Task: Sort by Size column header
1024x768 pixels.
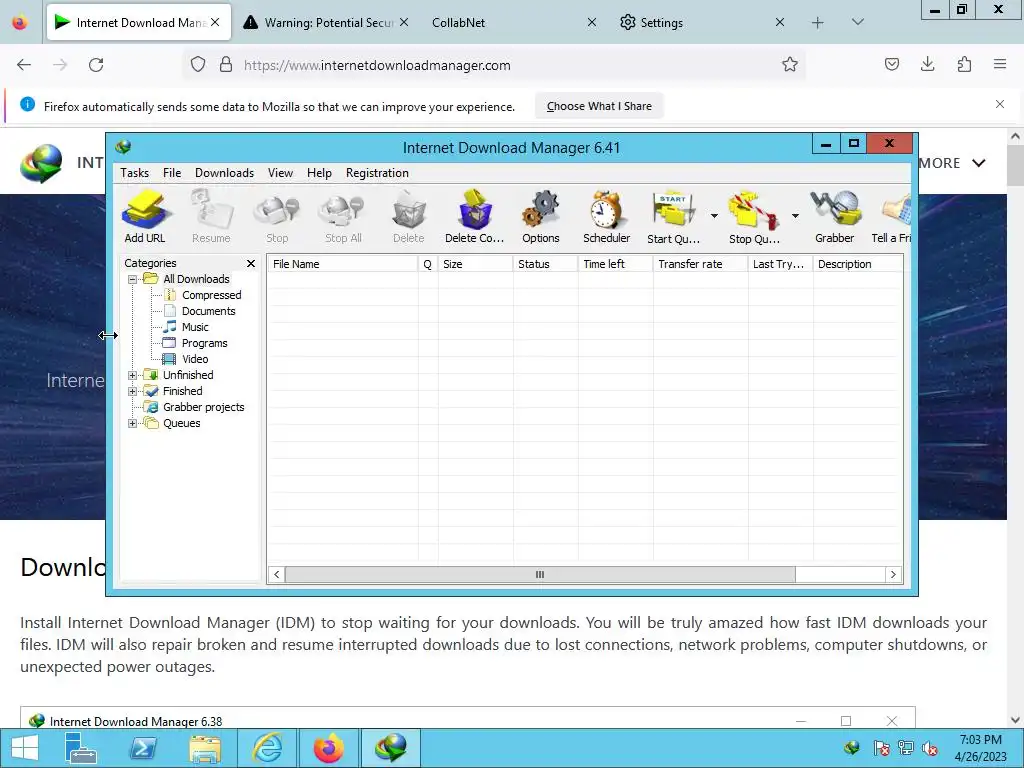Action: [x=475, y=264]
